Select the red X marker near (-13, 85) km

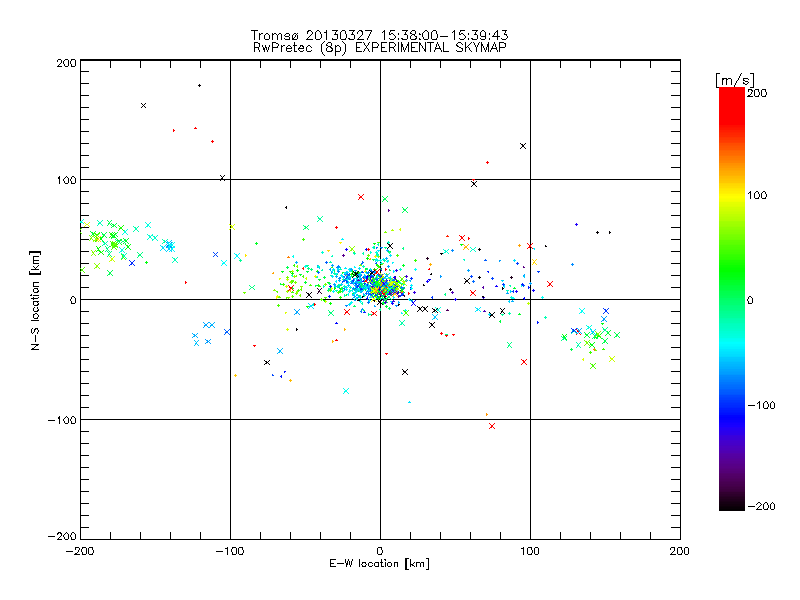tap(361, 197)
